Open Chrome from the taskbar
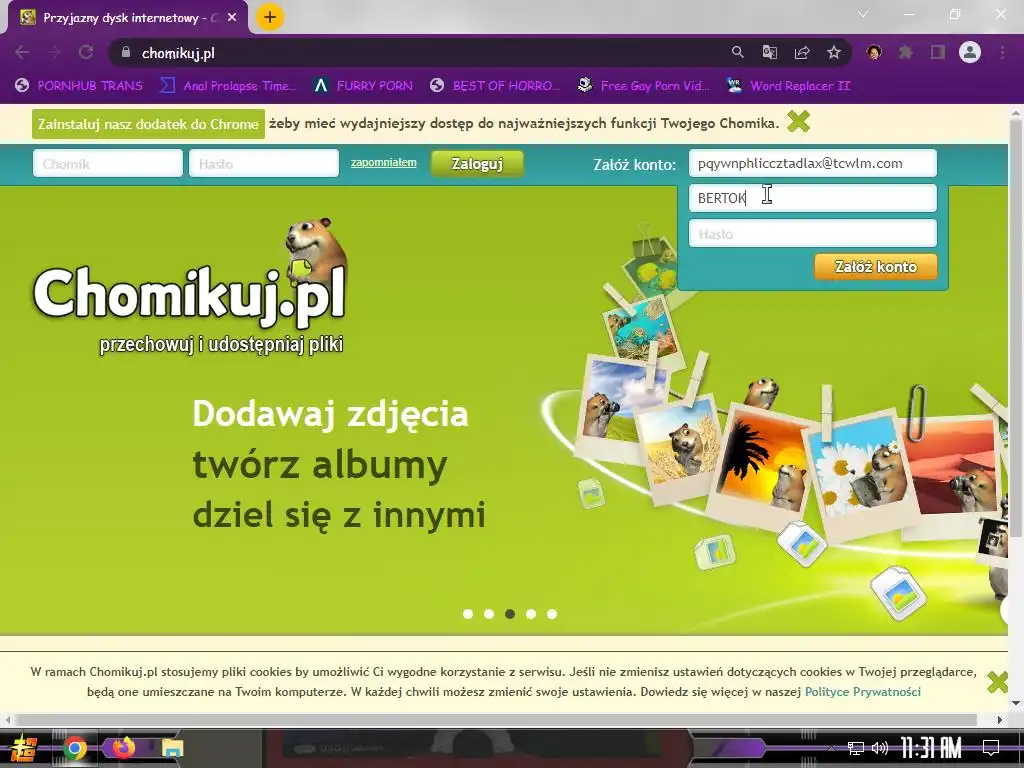Screen dimensions: 1024x768 click(74, 748)
